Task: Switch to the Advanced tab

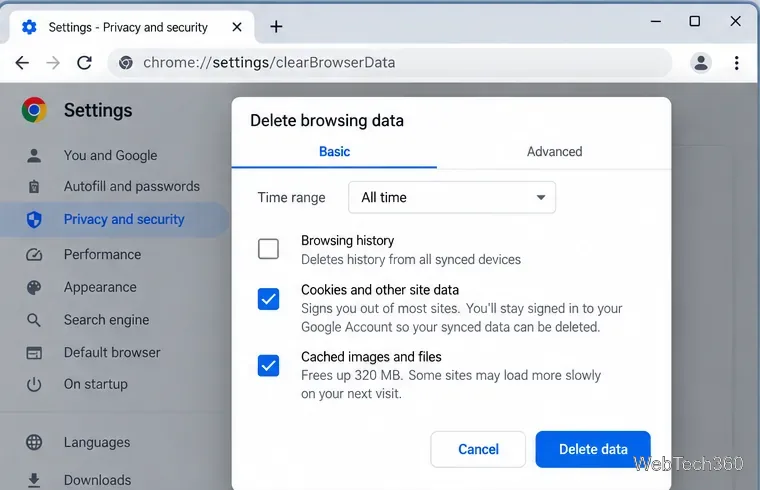Action: click(554, 152)
